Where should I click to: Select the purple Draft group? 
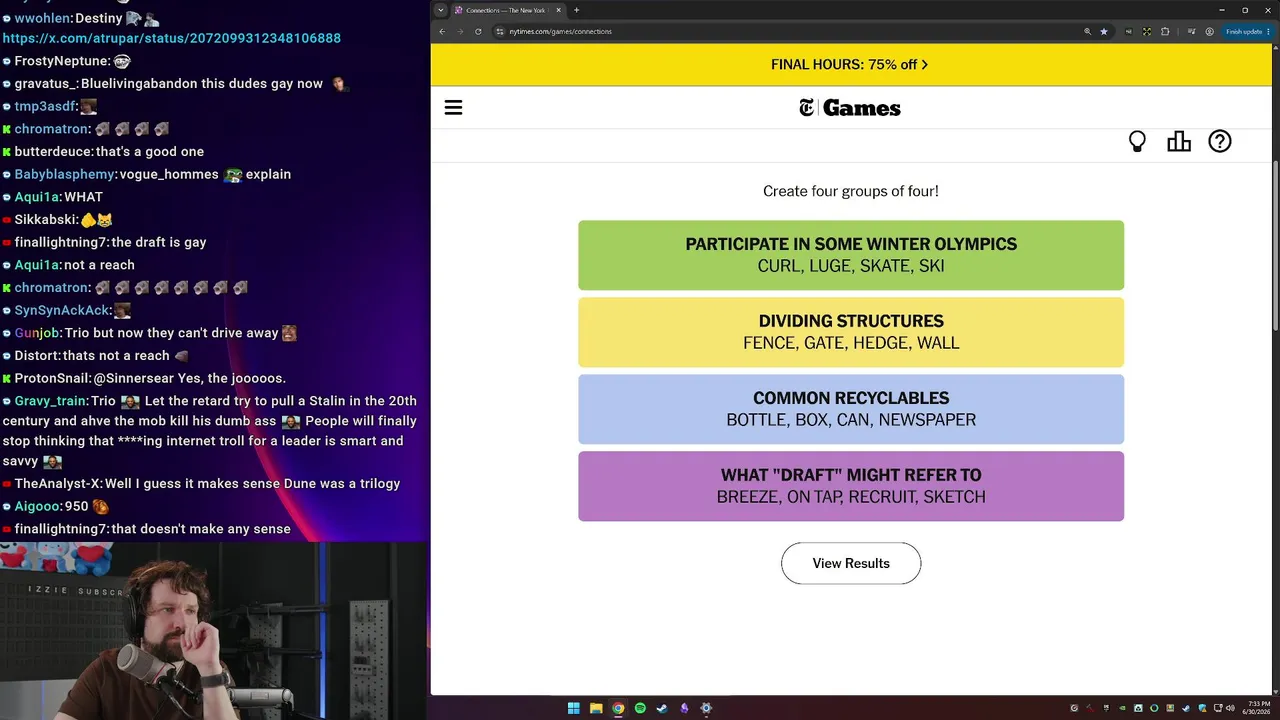pos(851,486)
